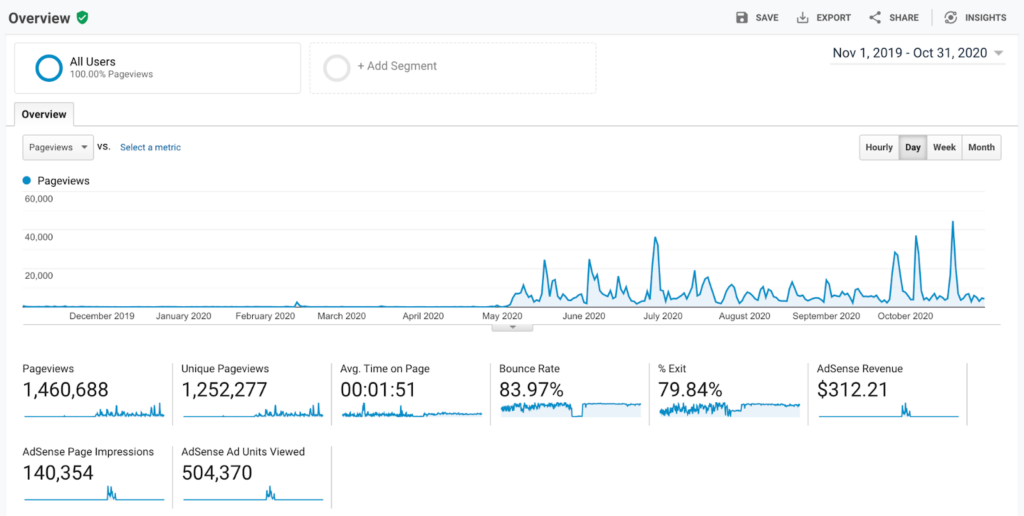Click the February 2020 axis label
The width and height of the screenshot is (1024, 516).
click(x=265, y=316)
